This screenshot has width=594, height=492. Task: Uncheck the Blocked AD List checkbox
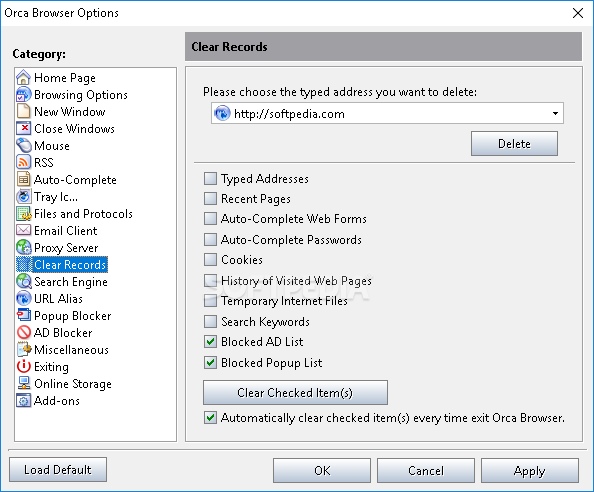[210, 341]
